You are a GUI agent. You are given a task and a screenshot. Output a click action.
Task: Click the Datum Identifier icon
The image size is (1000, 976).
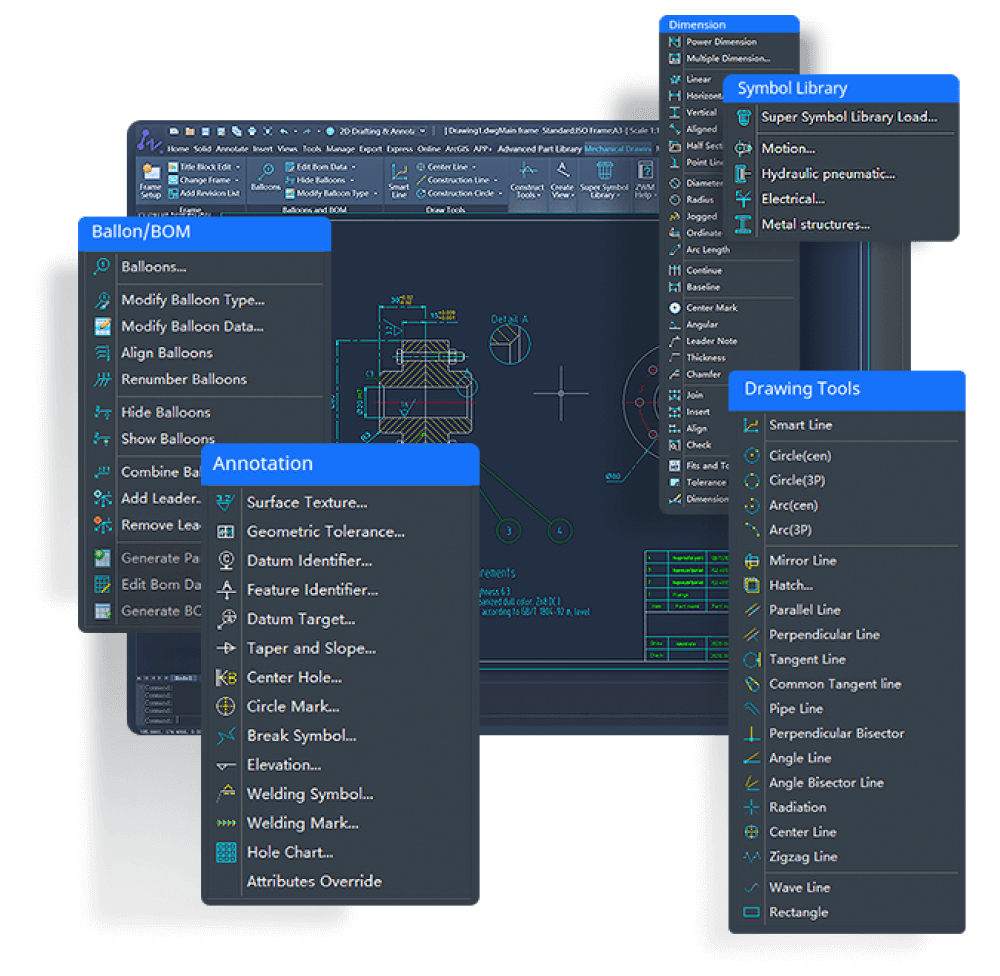coord(226,561)
